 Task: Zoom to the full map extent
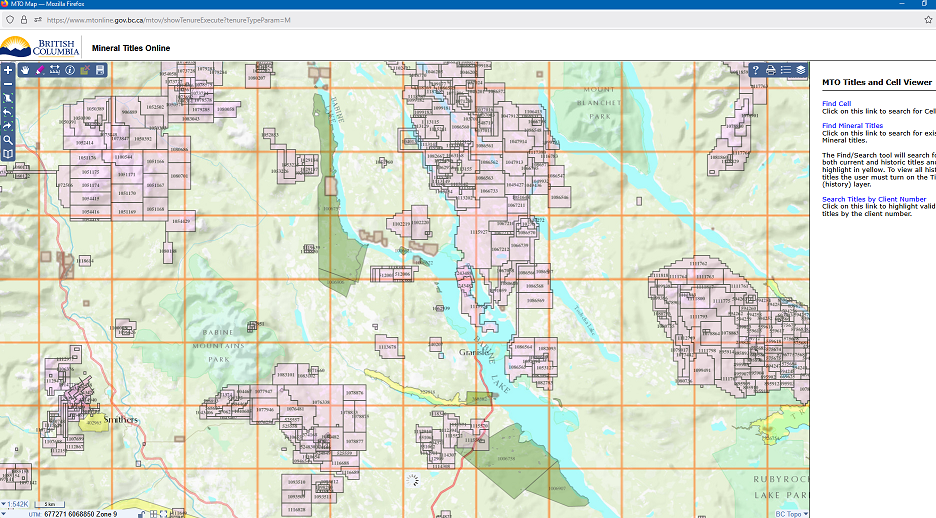[8, 99]
